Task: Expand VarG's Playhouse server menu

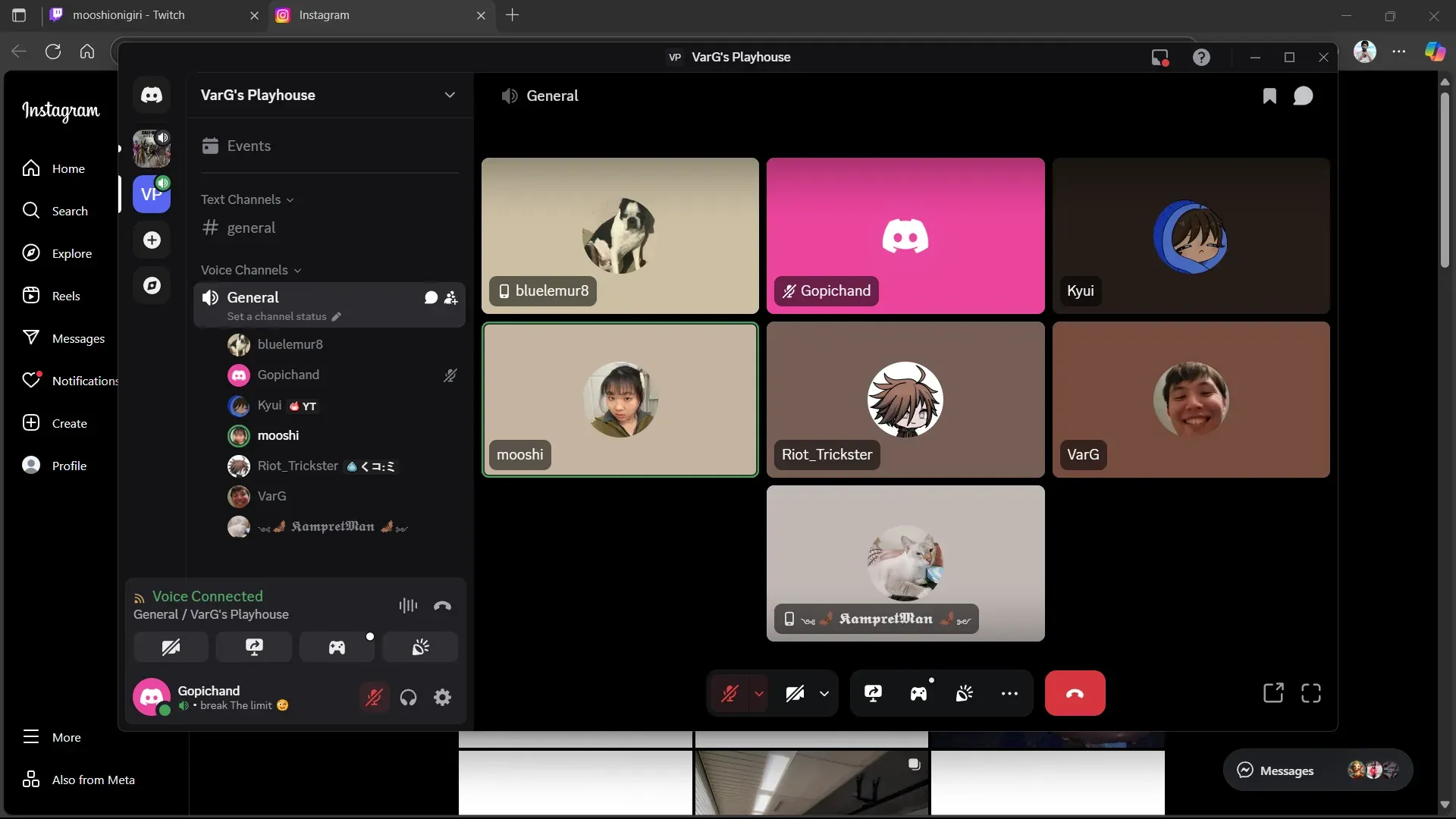Action: click(x=450, y=95)
